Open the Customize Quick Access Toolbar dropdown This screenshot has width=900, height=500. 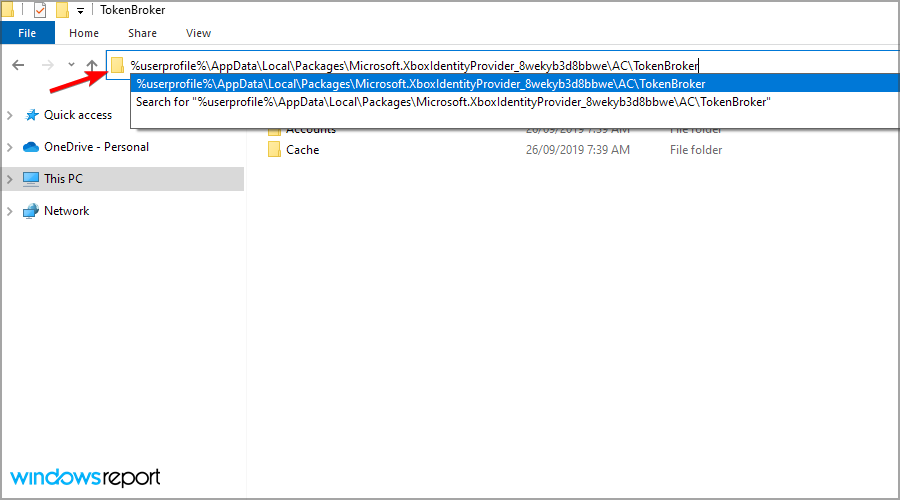point(80,10)
